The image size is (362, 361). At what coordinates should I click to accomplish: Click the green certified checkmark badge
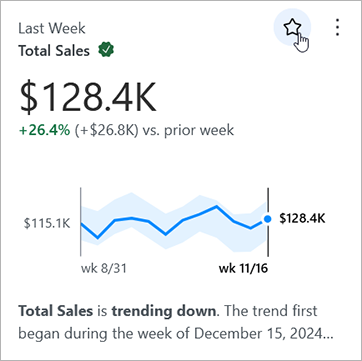coord(106,51)
